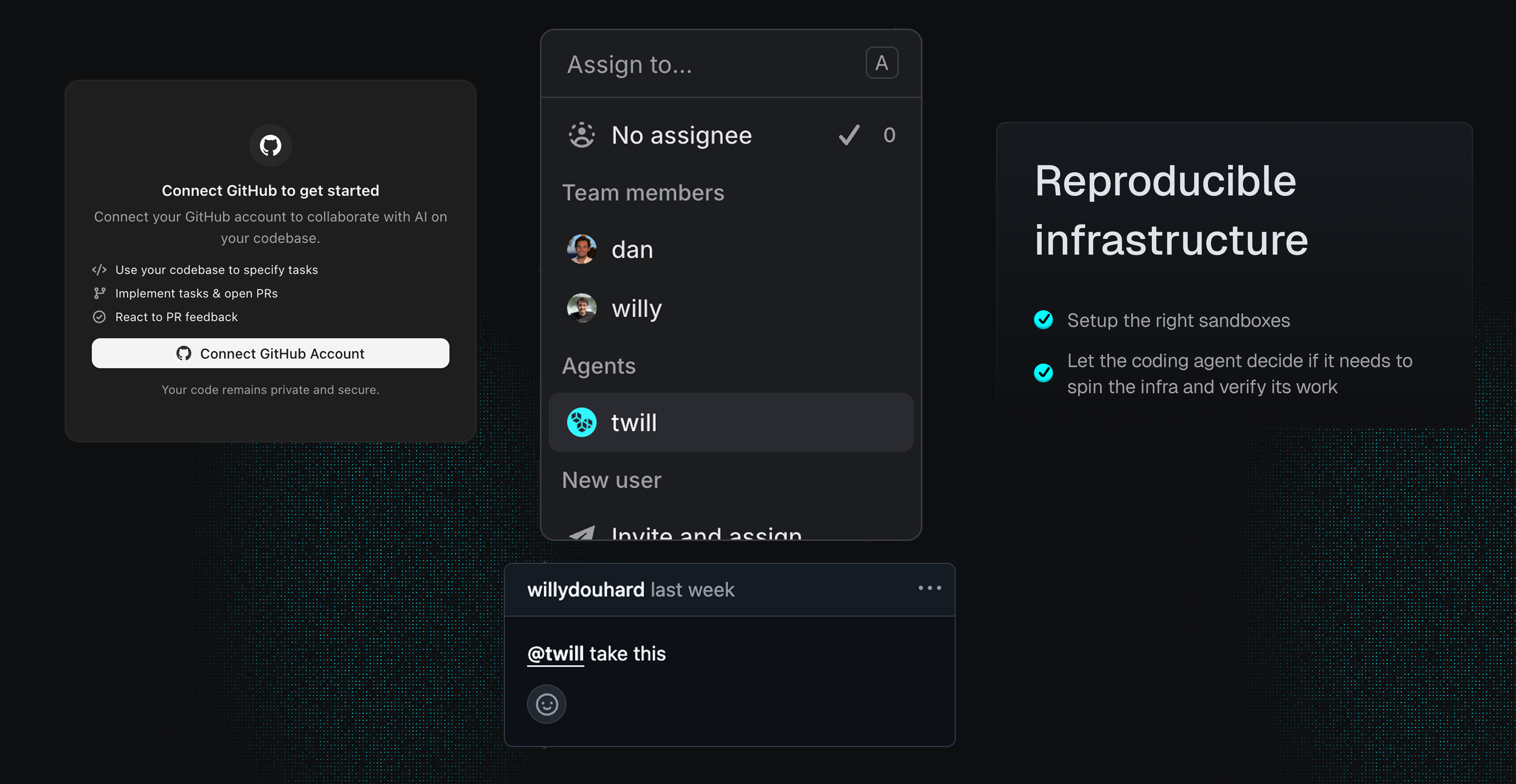This screenshot has height=784, width=1516.
Task: Click the cyan twill agent logo
Action: tap(581, 422)
